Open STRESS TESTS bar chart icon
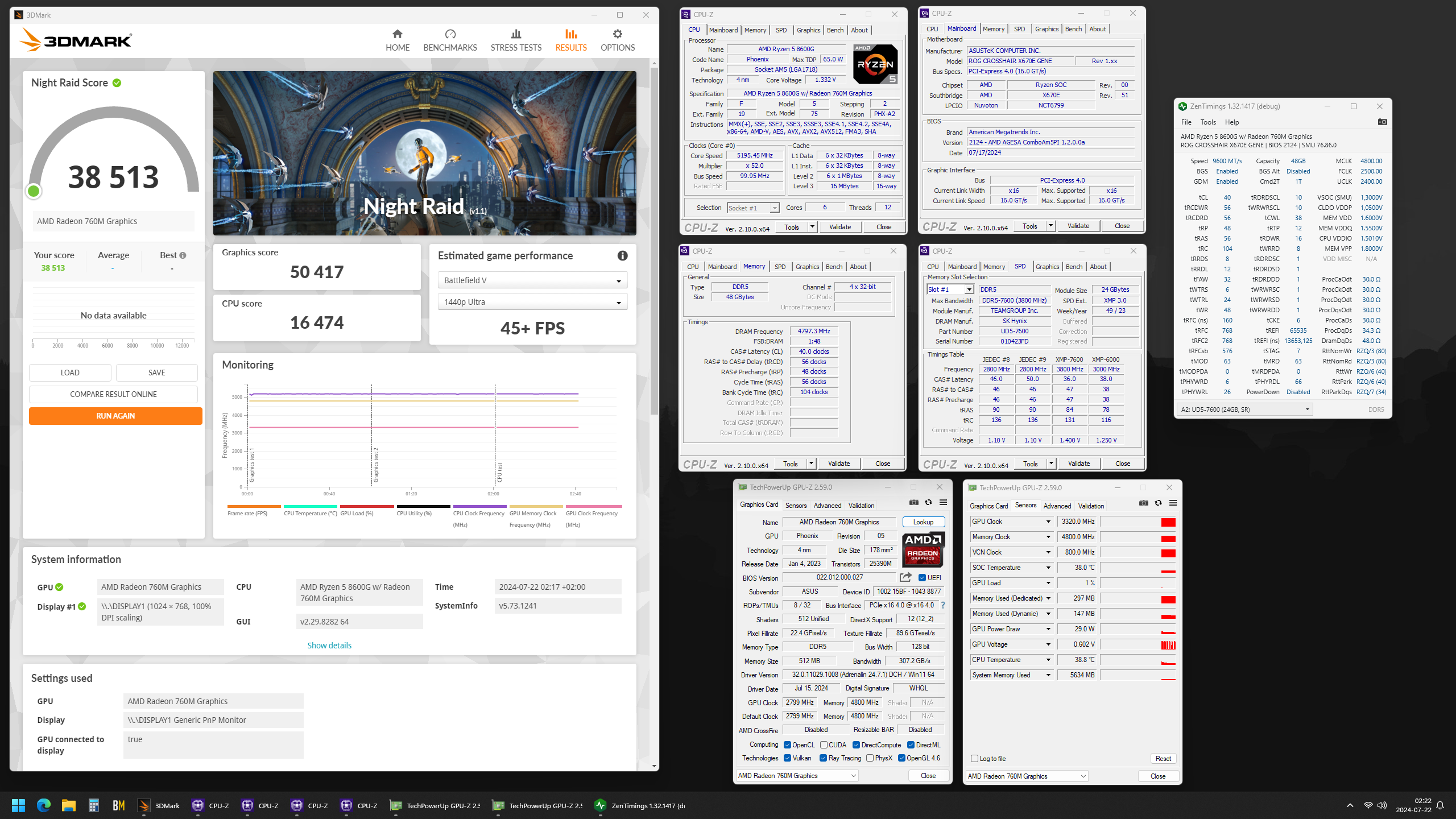The width and height of the screenshot is (1456, 819). coord(516,34)
